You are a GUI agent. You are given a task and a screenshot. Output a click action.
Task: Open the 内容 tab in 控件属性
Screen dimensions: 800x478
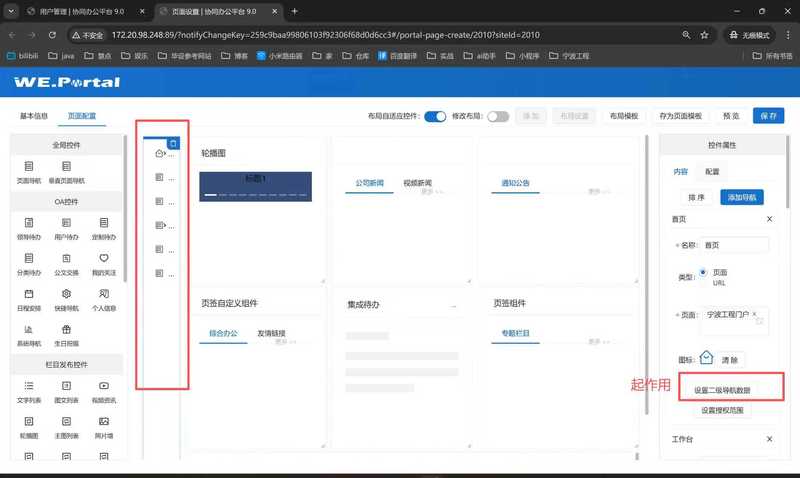click(681, 171)
